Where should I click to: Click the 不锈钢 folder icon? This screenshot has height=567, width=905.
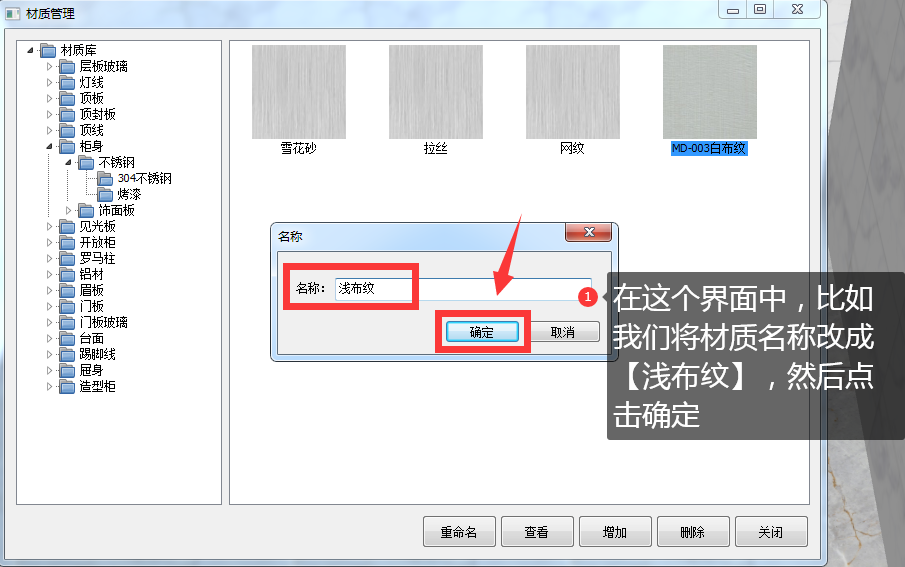pyautogui.click(x=86, y=163)
